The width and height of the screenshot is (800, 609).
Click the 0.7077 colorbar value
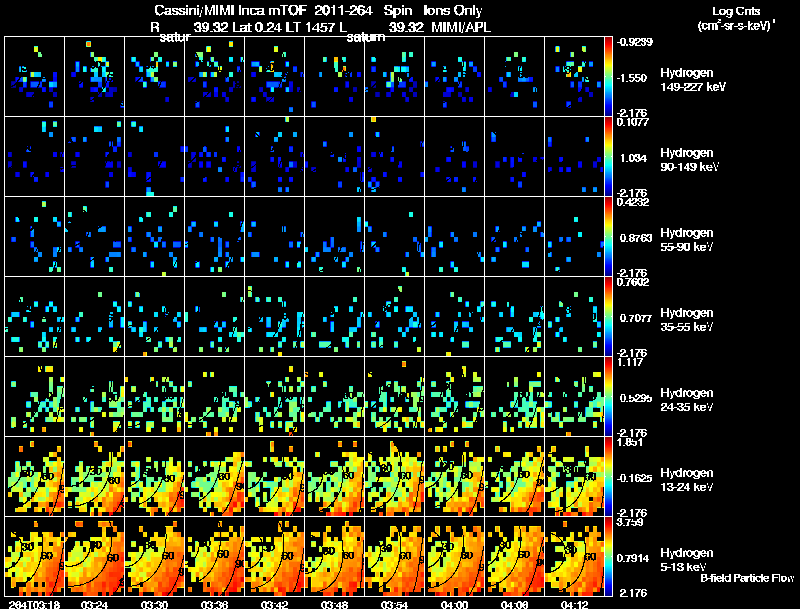point(636,318)
